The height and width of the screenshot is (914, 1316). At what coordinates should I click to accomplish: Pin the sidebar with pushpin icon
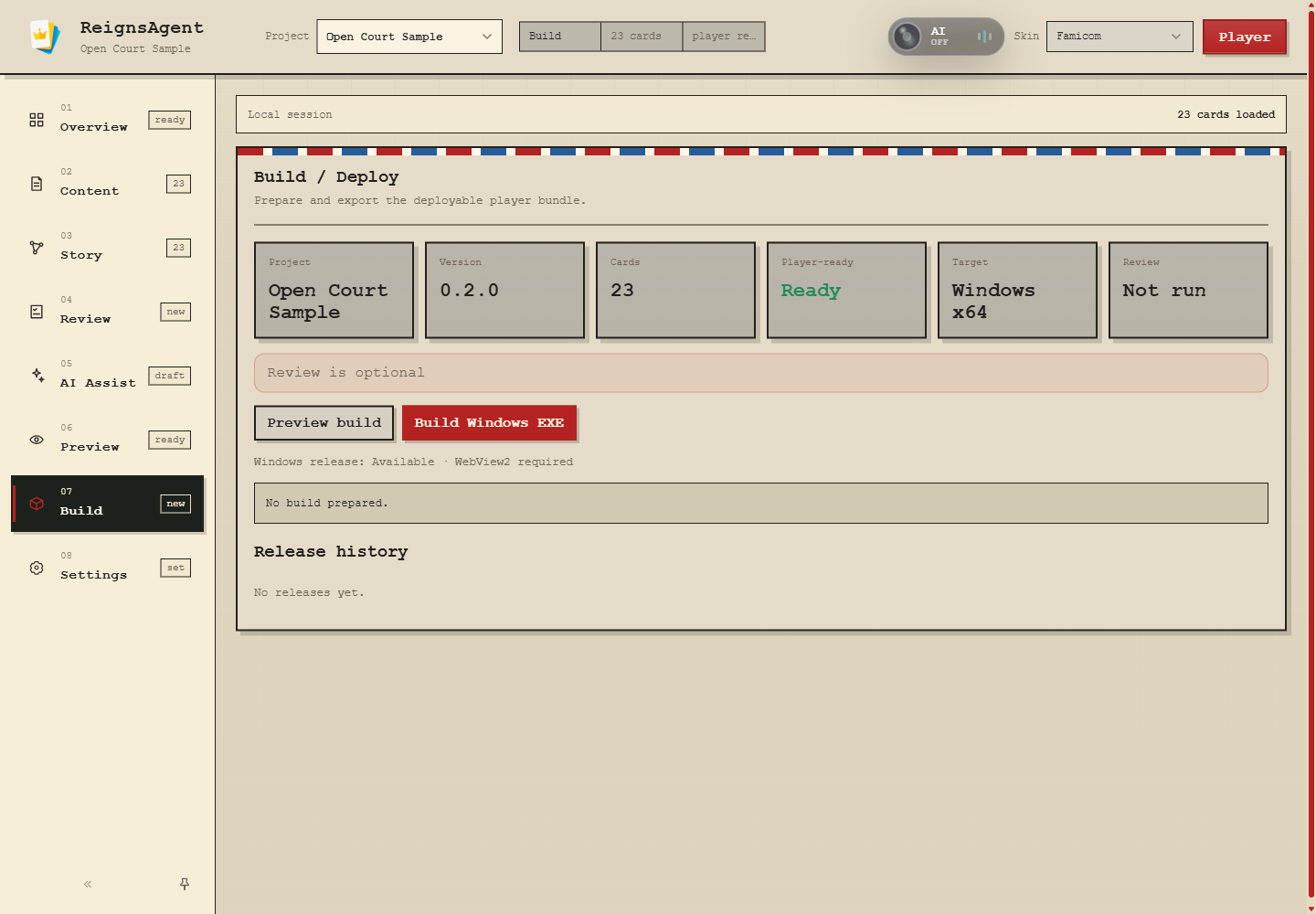click(185, 884)
